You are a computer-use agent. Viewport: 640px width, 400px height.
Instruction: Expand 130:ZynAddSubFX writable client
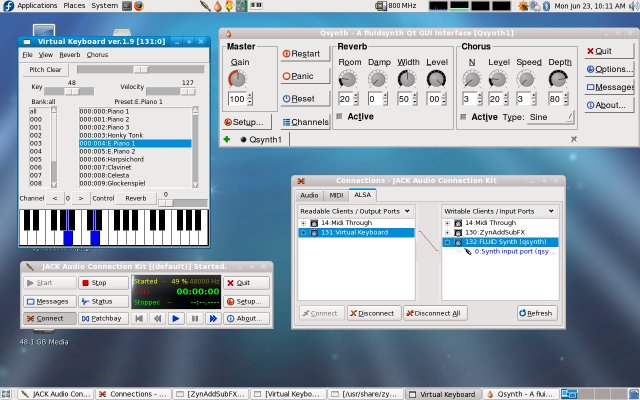[x=447, y=232]
